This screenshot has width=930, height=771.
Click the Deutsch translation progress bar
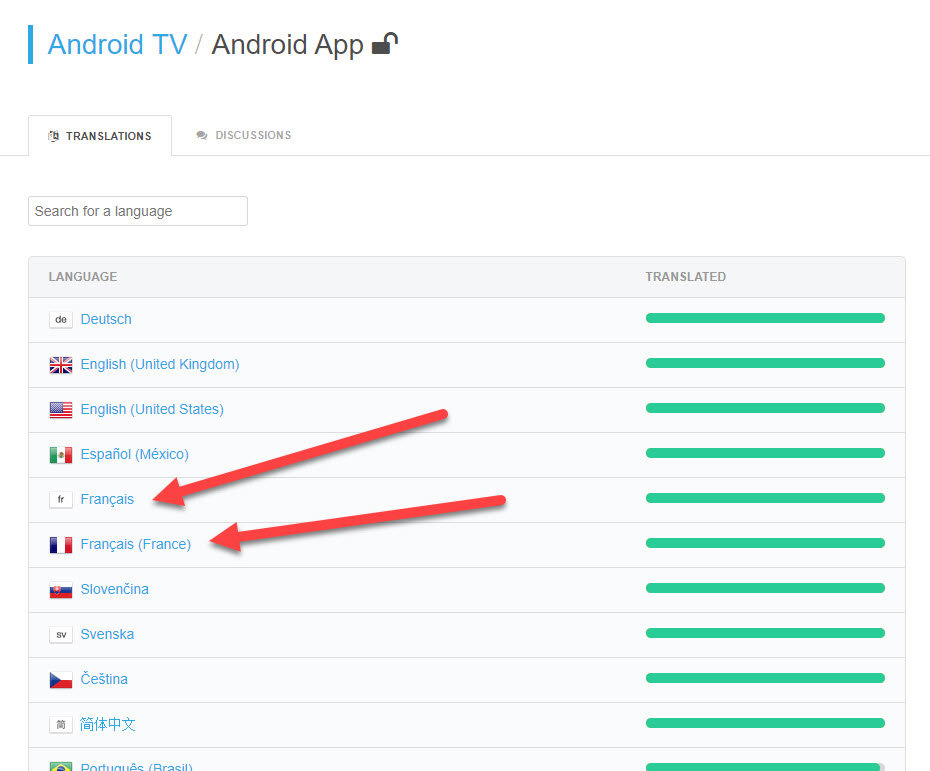(x=765, y=319)
